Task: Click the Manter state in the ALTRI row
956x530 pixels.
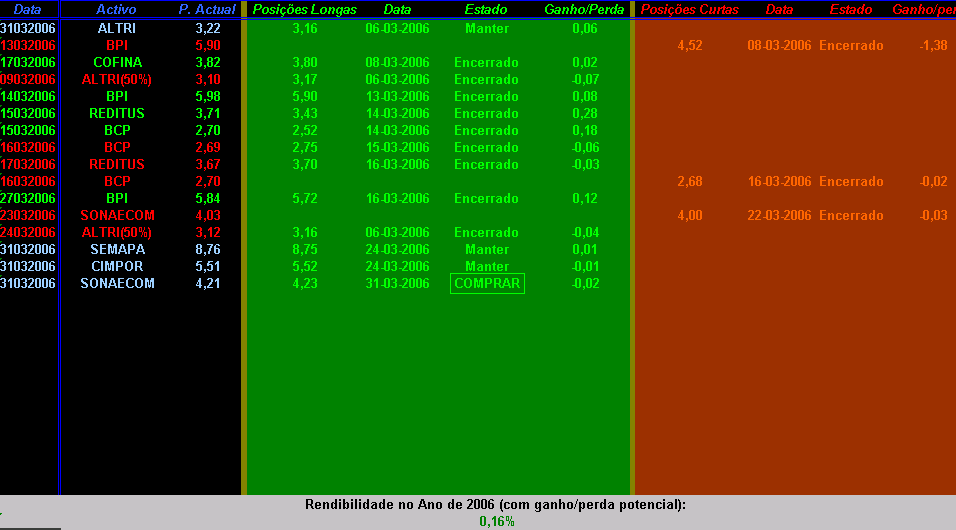Action: point(487,28)
